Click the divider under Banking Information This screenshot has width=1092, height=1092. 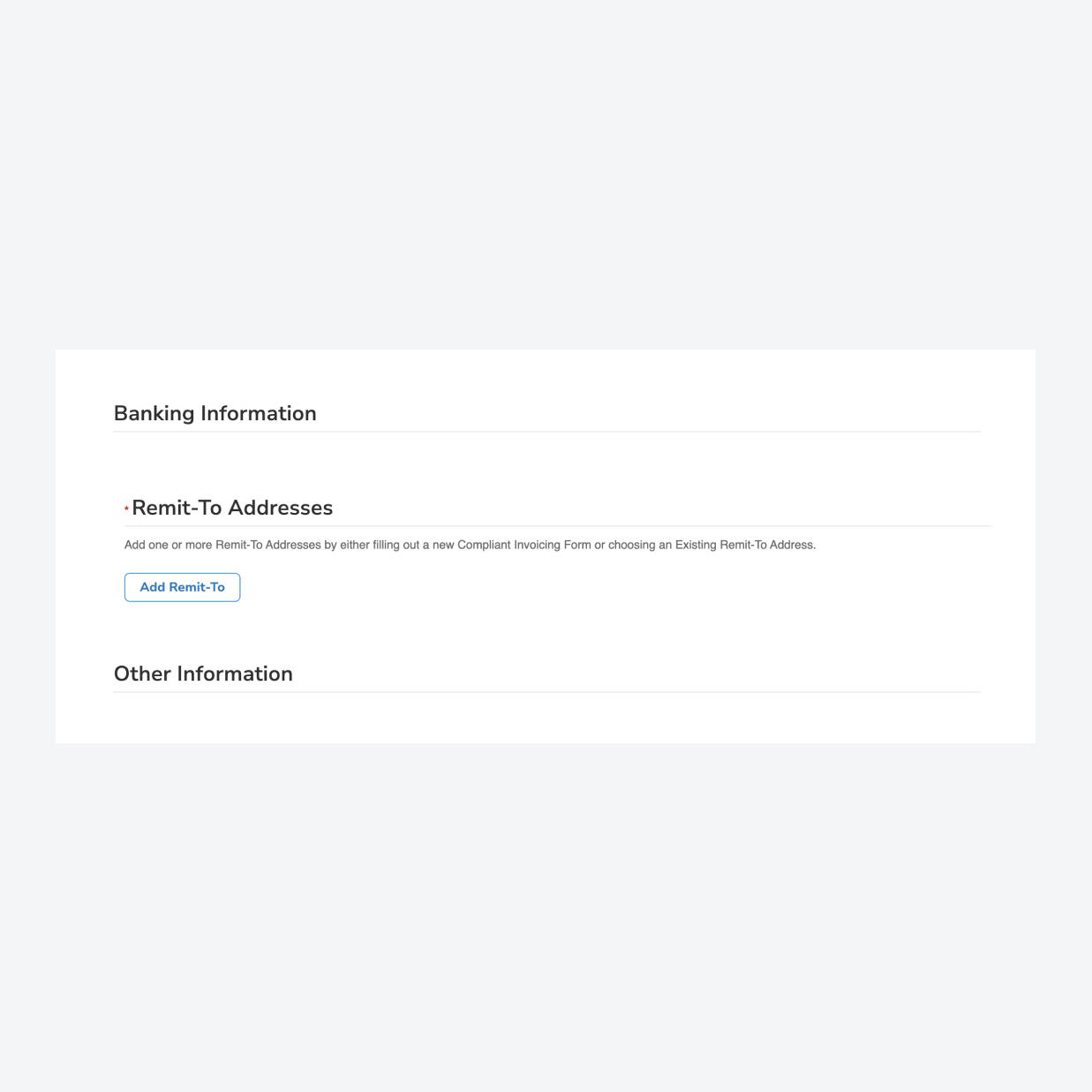point(546,432)
